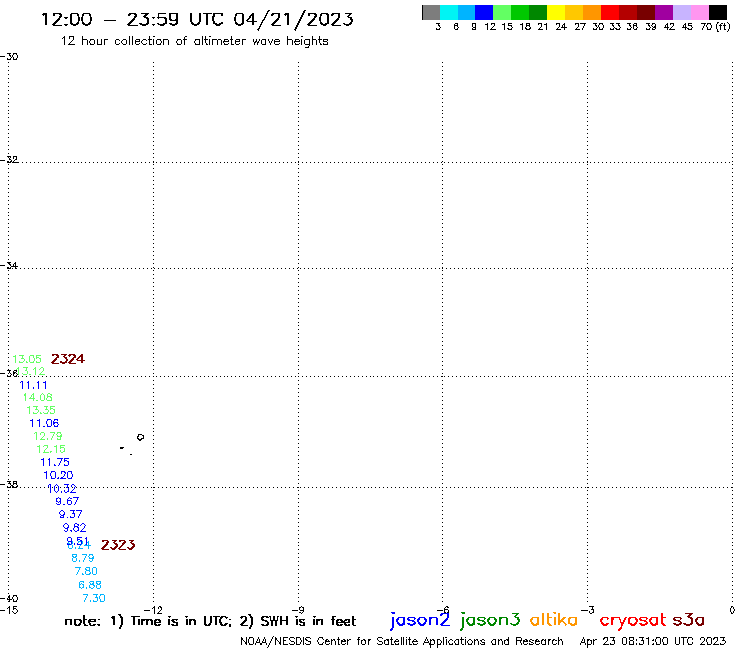Click the NOAA/NESDIS Center attribution text
740x650 pixels.
click(402, 642)
